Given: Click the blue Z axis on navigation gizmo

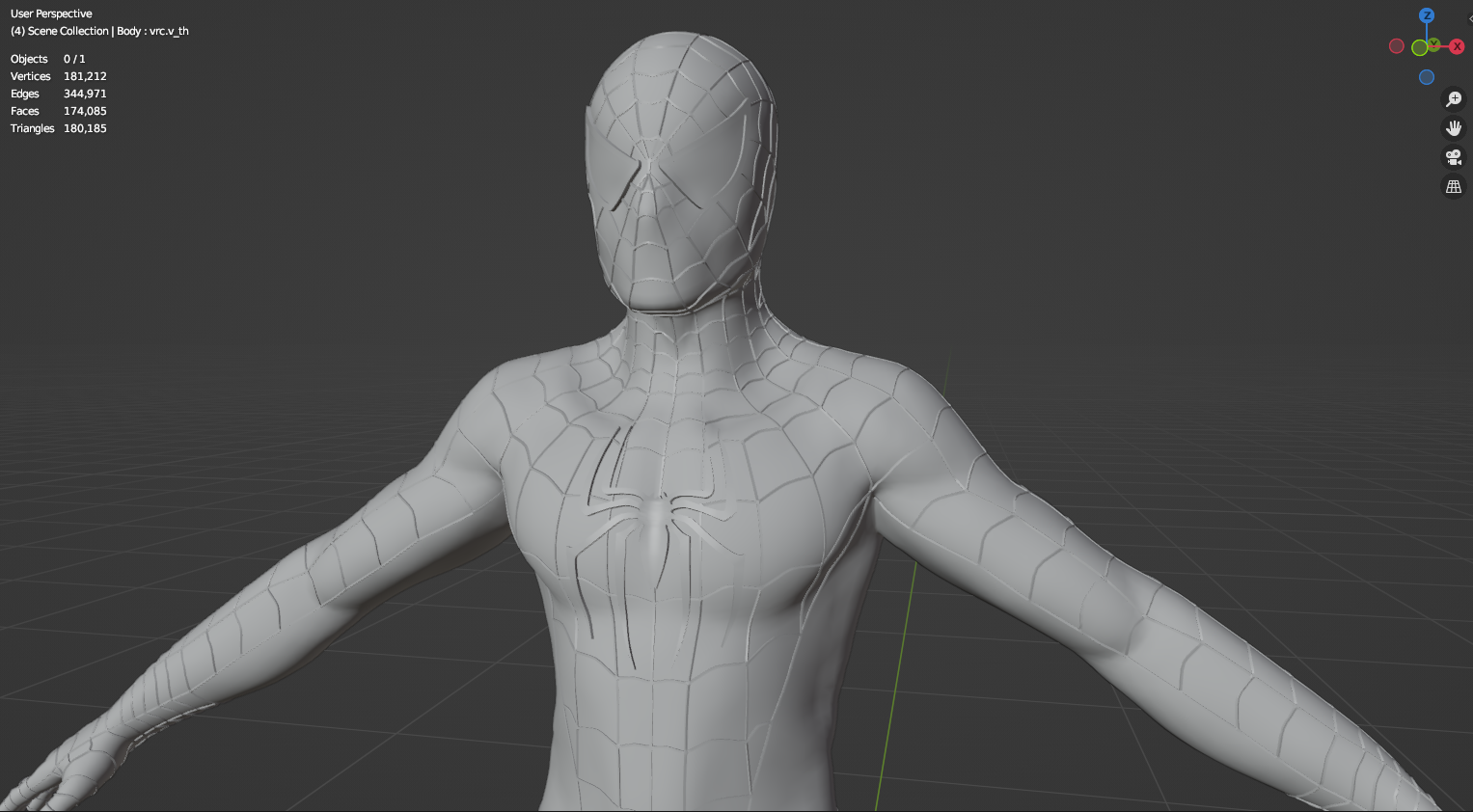Looking at the screenshot, I should coord(1427,15).
